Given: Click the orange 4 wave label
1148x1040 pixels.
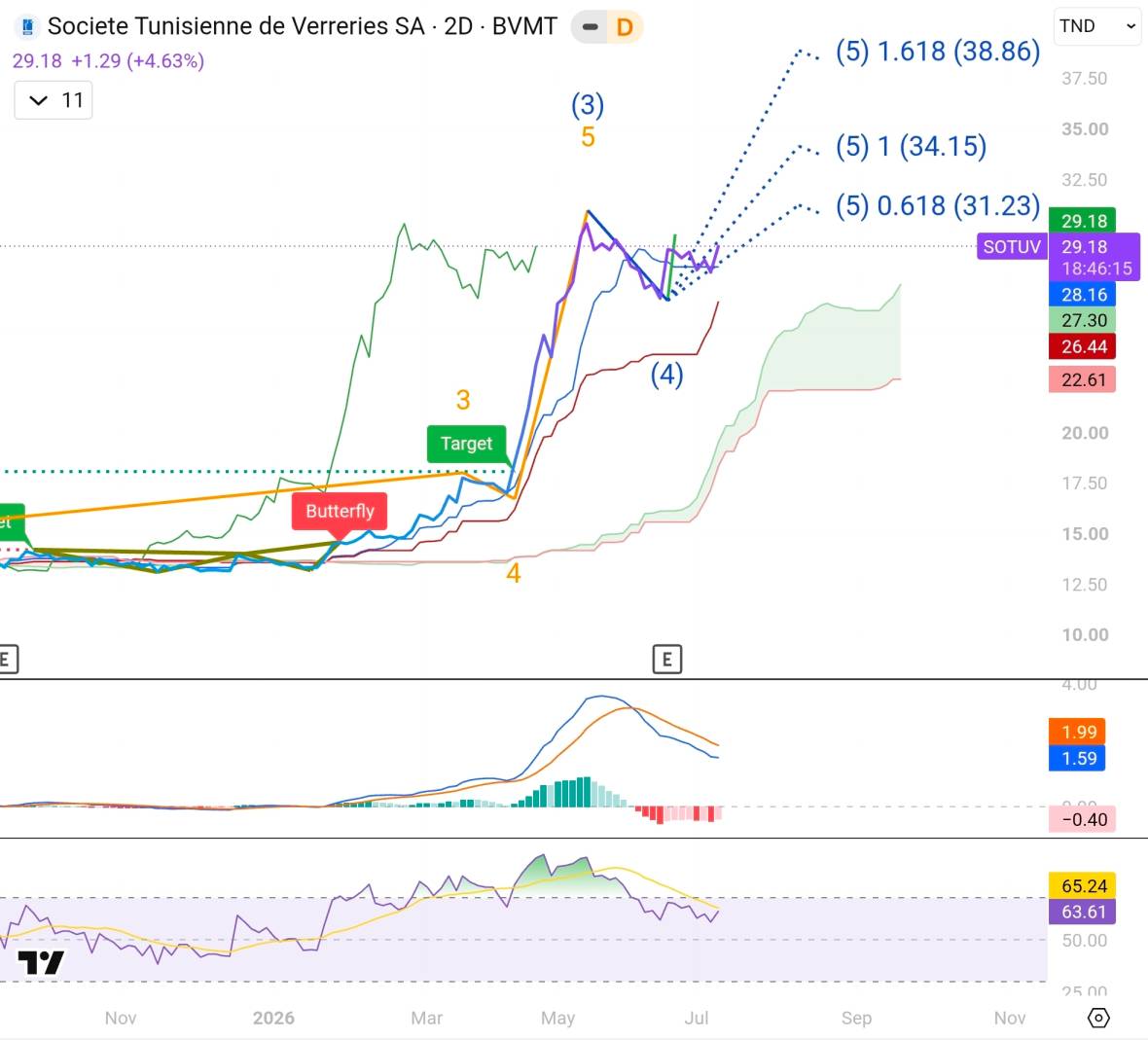Looking at the screenshot, I should coord(514,573).
